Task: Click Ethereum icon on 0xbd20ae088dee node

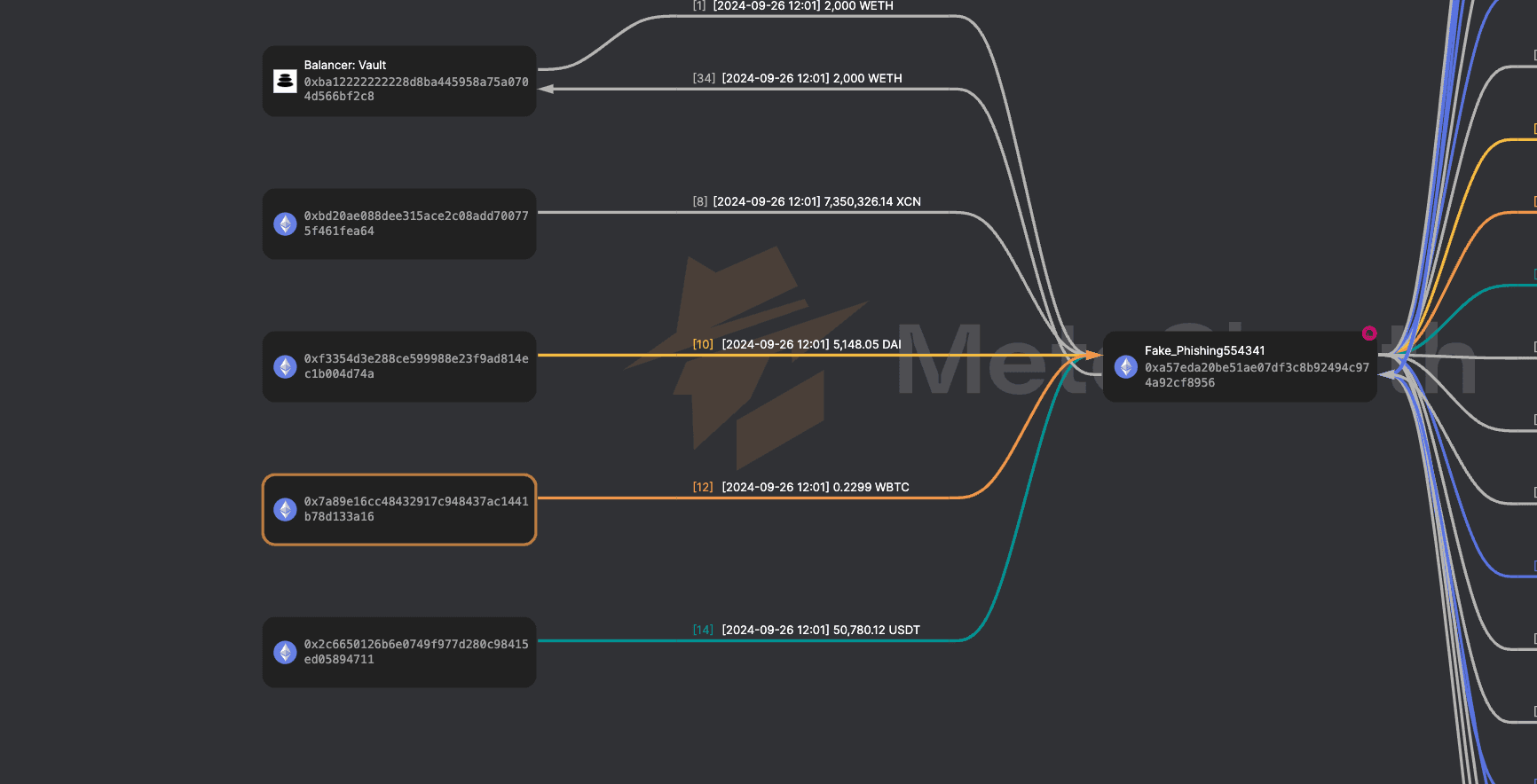Action: click(x=285, y=223)
